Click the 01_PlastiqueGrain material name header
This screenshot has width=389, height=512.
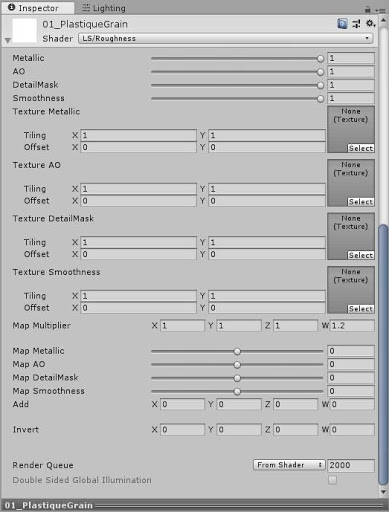(x=85, y=24)
